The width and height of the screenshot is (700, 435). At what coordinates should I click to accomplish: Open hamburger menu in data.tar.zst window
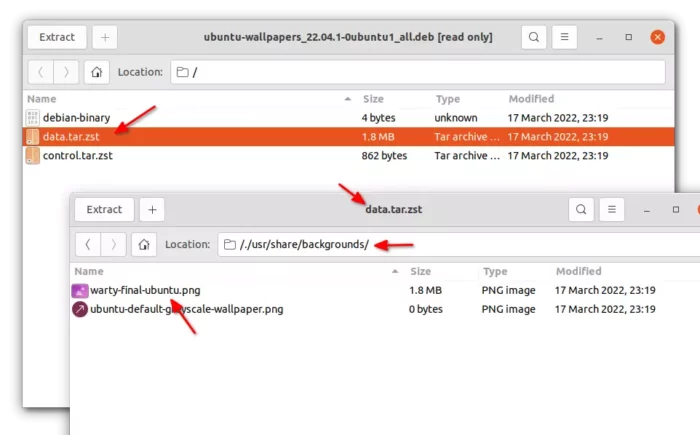click(x=612, y=209)
